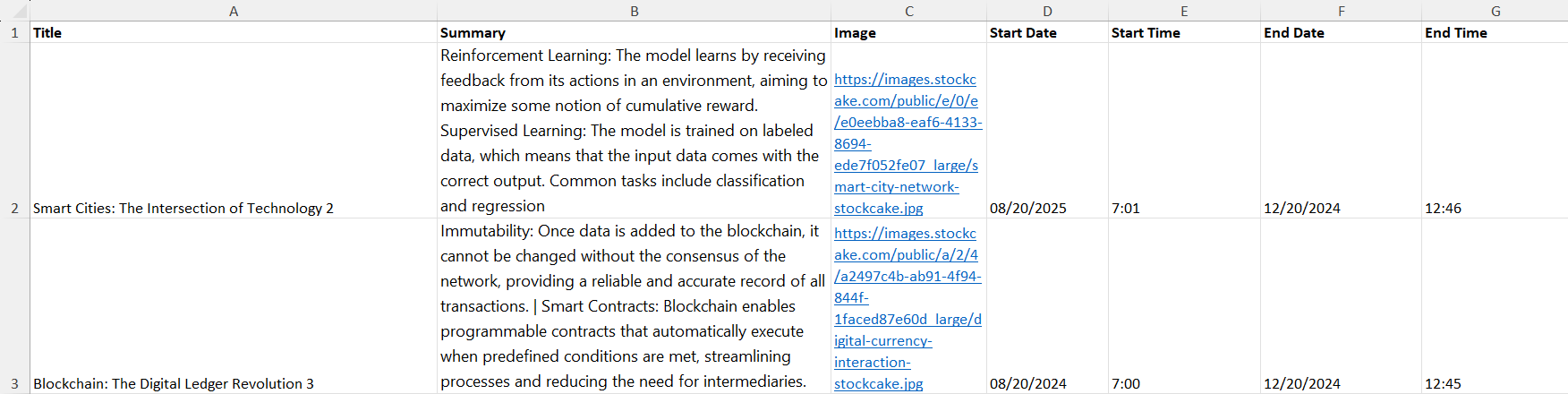Select End Time cell 12:46
Viewport: 1568px width, 394px height.
coord(1495,131)
